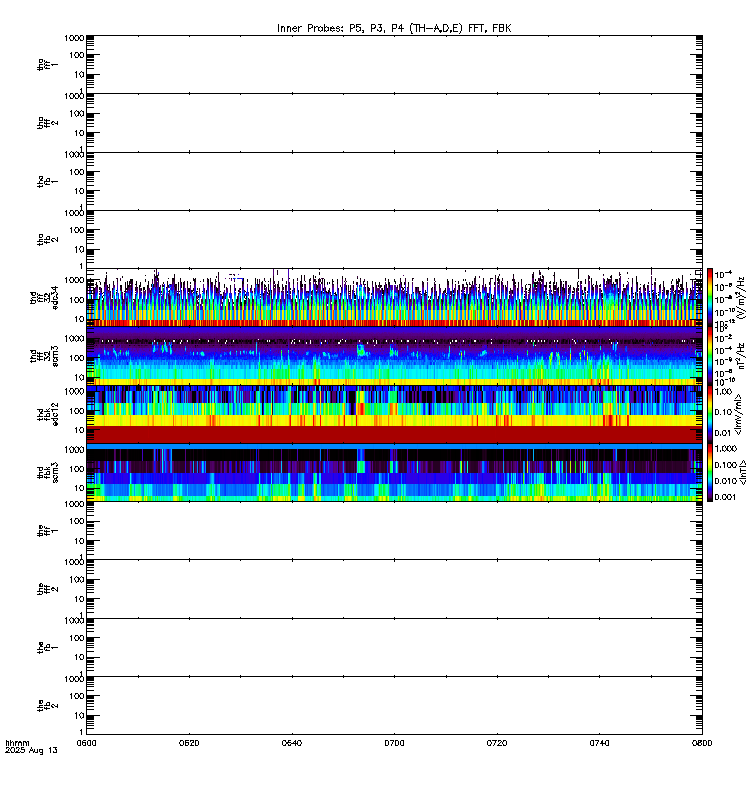Click the <|nT|> color bar
The image size is (750, 800).
click(x=710, y=472)
